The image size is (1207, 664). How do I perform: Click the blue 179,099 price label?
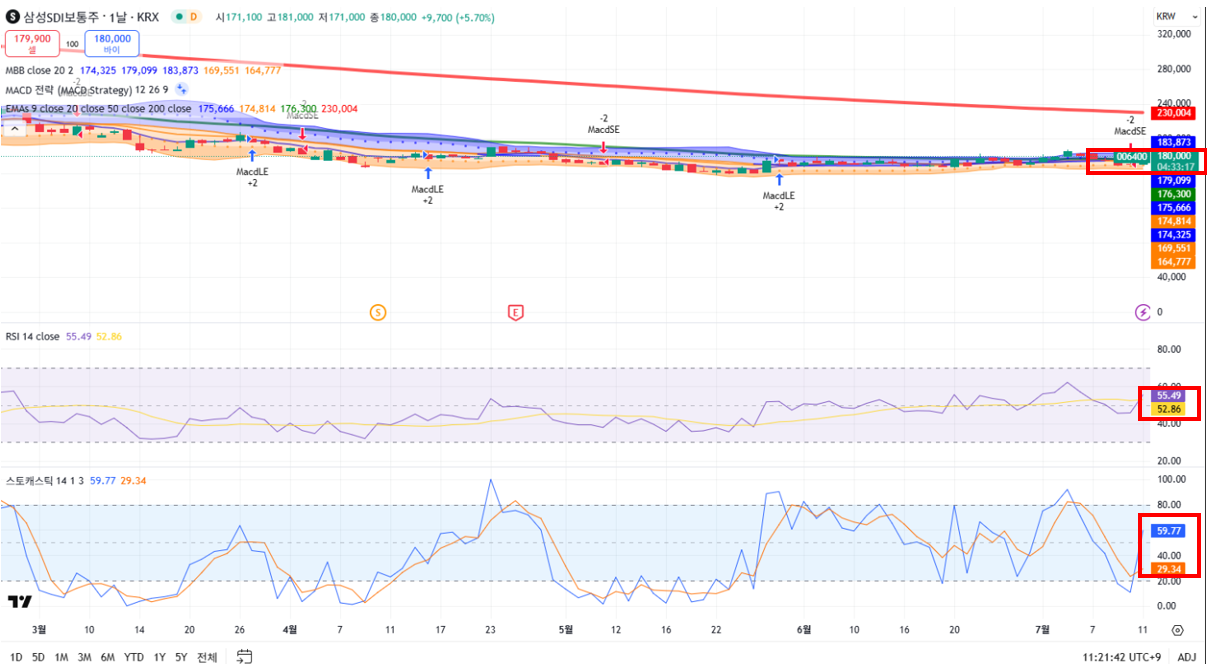pyautogui.click(x=1172, y=180)
